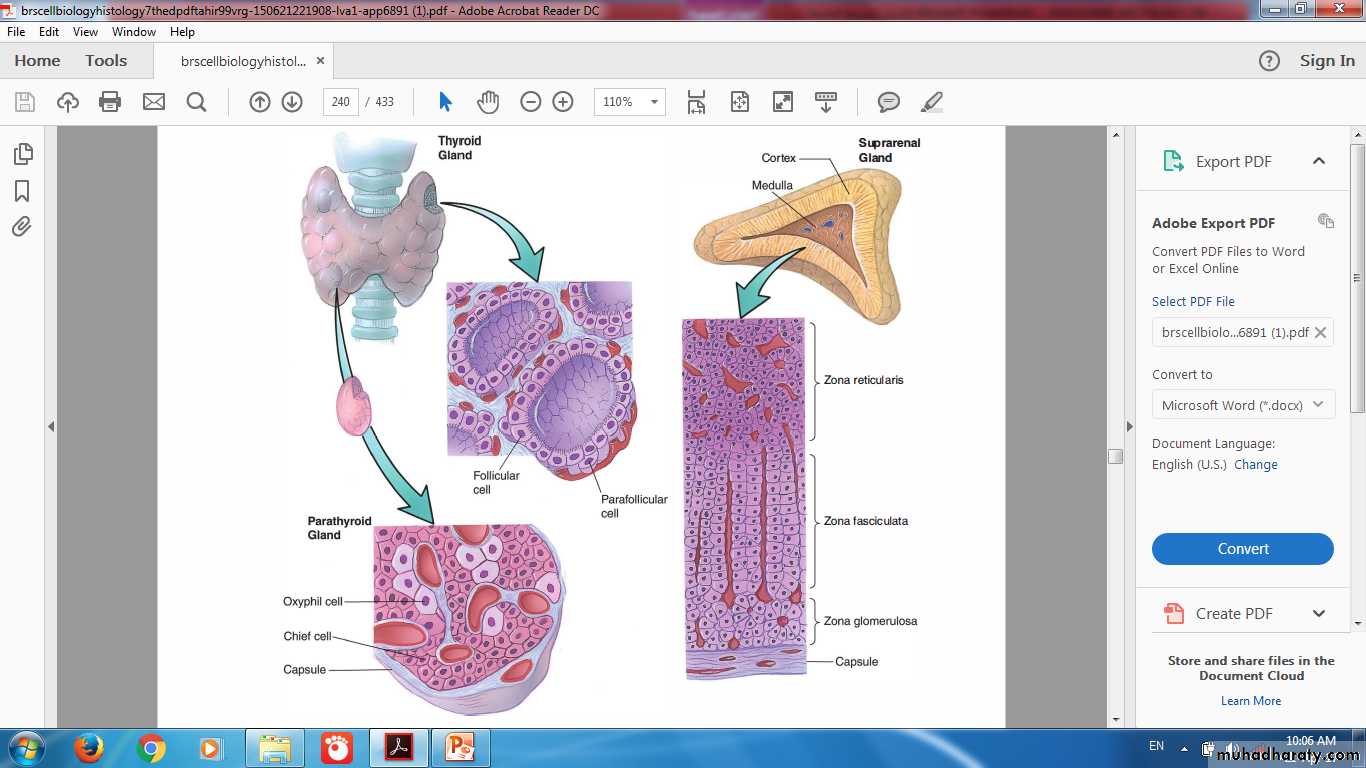This screenshot has height=768, width=1366.
Task: Select the Hand pan tool
Action: 487,102
